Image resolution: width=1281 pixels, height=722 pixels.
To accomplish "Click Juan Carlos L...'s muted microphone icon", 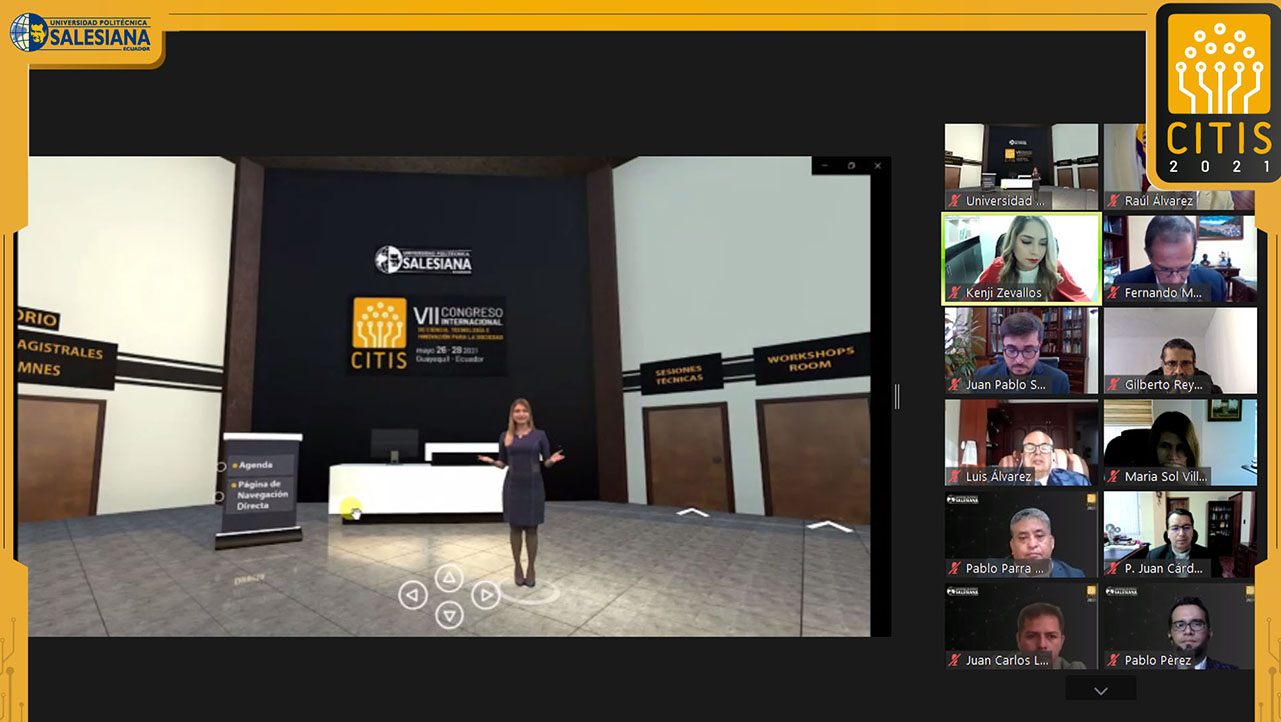I will pos(955,661).
